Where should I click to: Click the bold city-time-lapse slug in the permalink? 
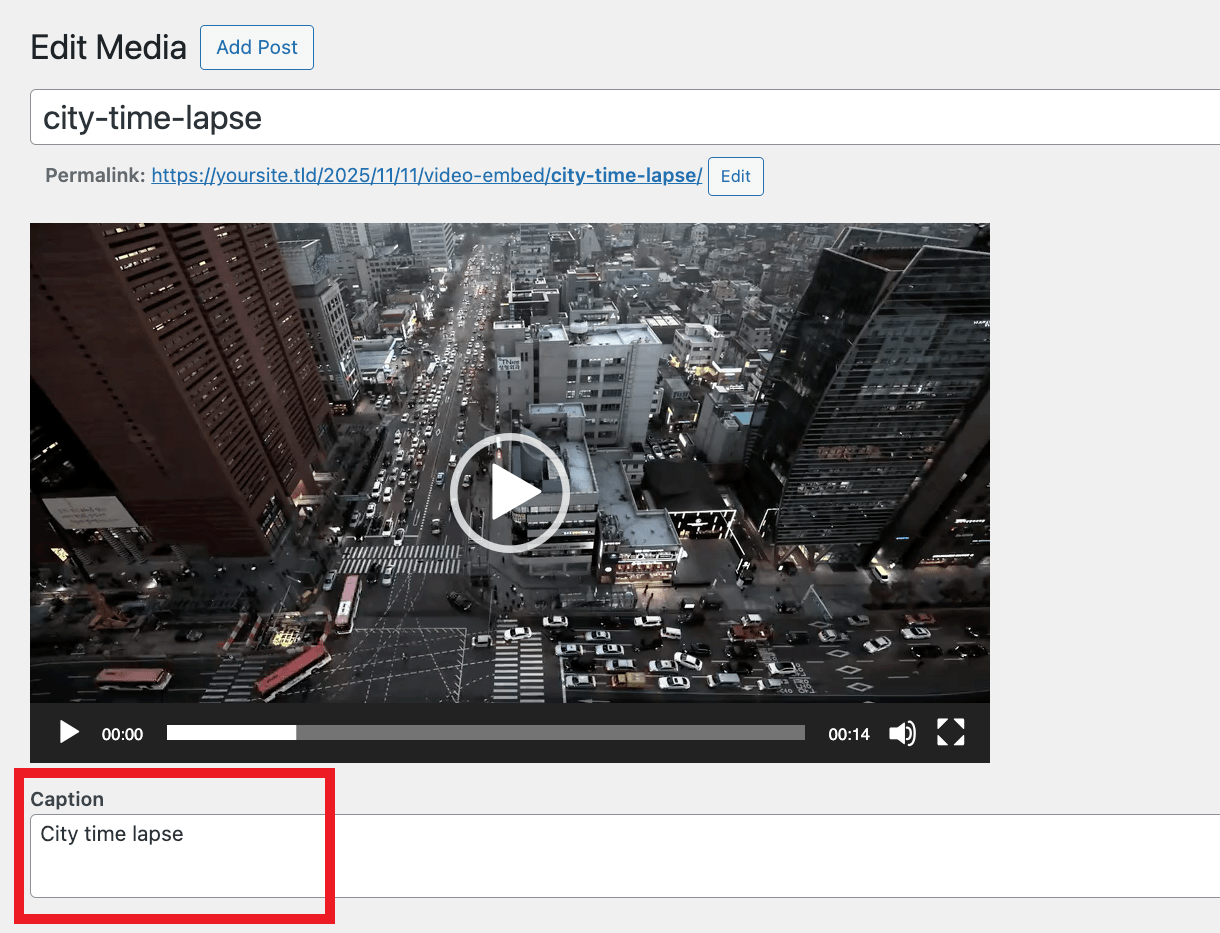click(625, 175)
